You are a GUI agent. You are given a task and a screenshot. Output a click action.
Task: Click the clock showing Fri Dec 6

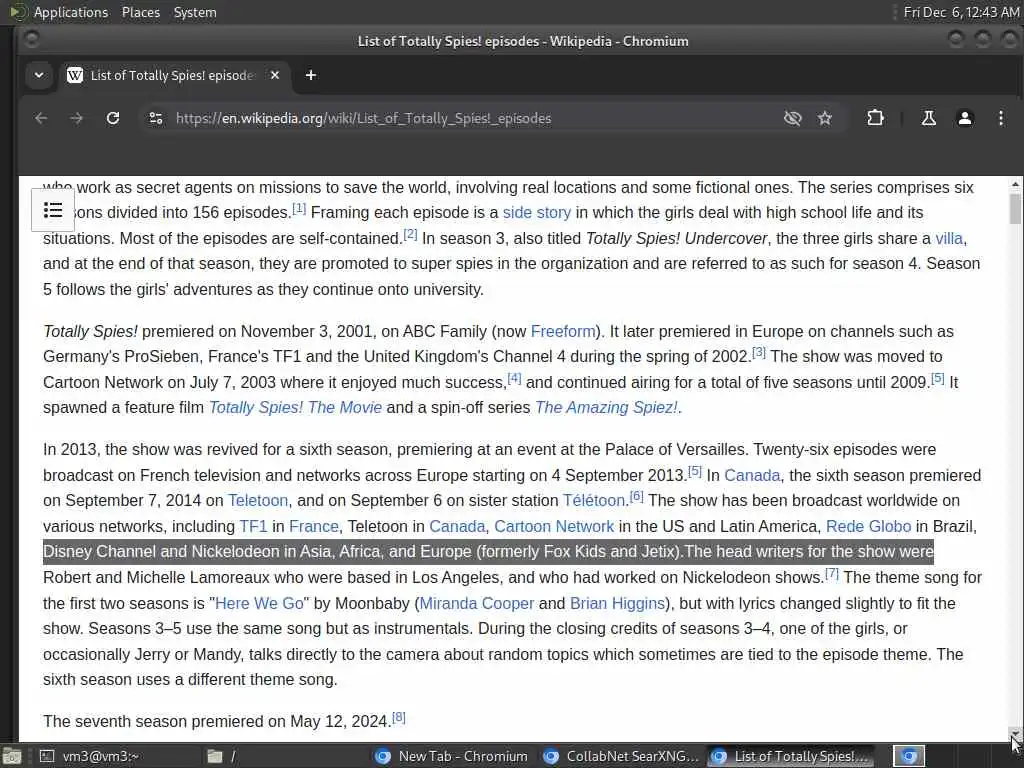[x=961, y=12]
